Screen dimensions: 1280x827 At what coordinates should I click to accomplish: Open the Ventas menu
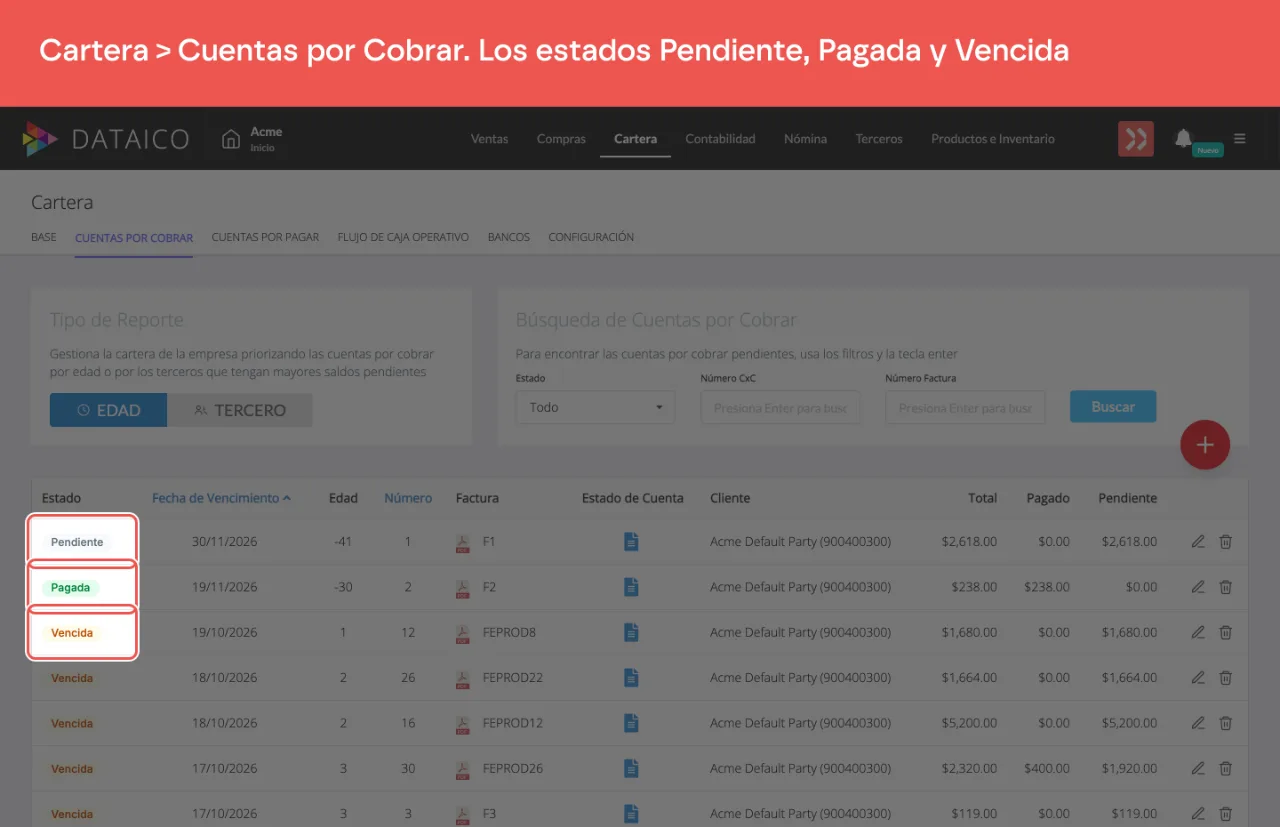tap(490, 139)
